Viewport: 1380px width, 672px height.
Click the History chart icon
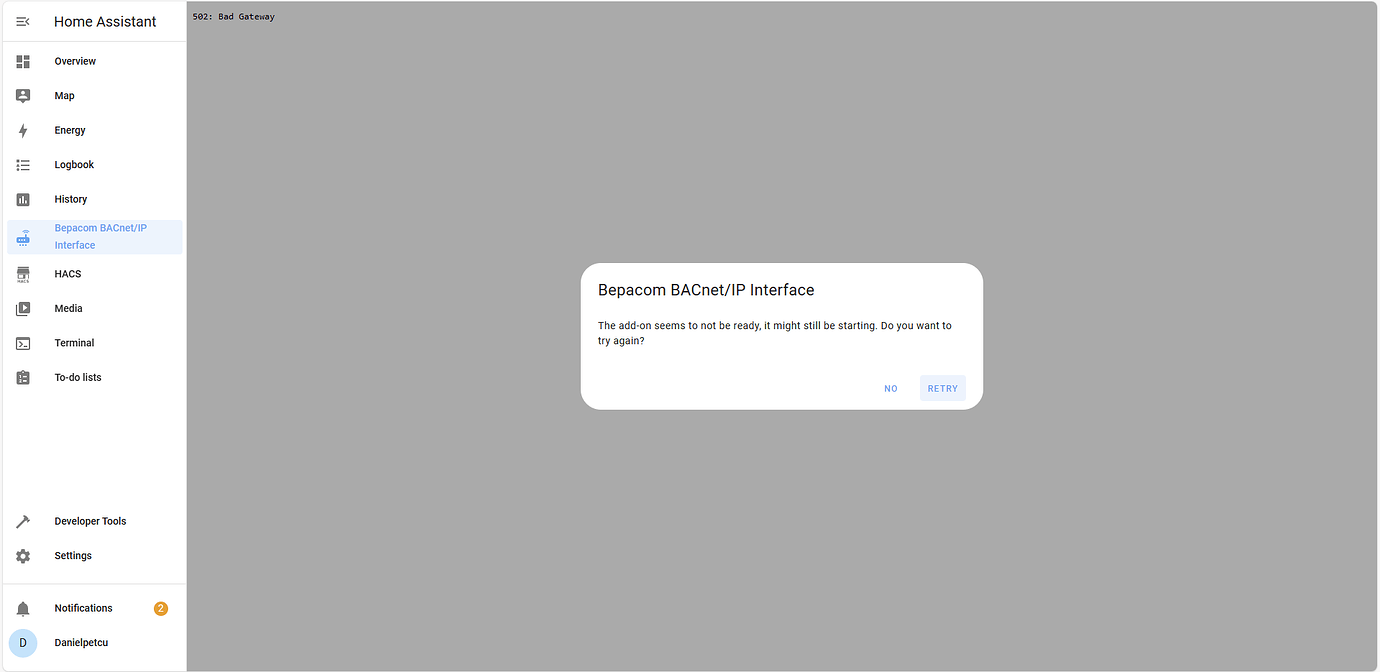coord(23,199)
